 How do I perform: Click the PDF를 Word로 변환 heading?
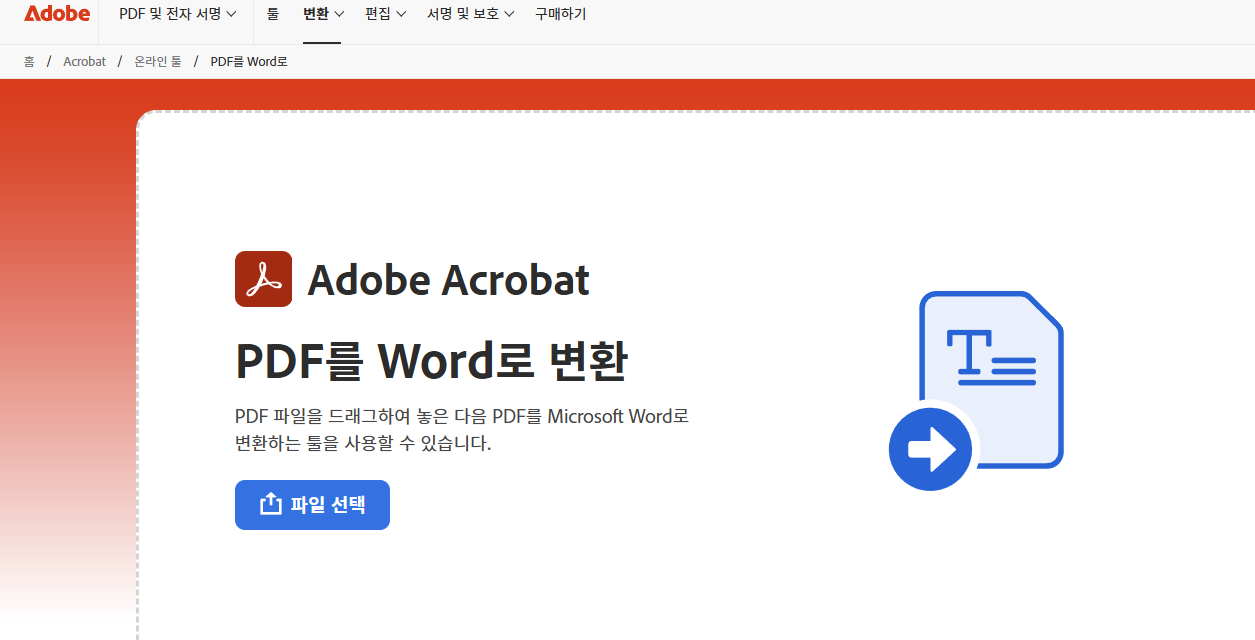tap(431, 362)
